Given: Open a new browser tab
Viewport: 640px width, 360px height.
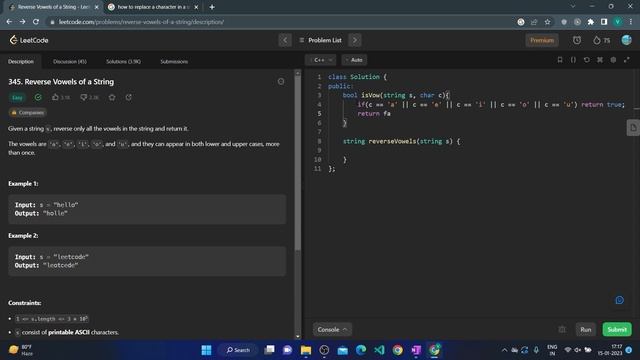Looking at the screenshot, I should pos(212,7).
